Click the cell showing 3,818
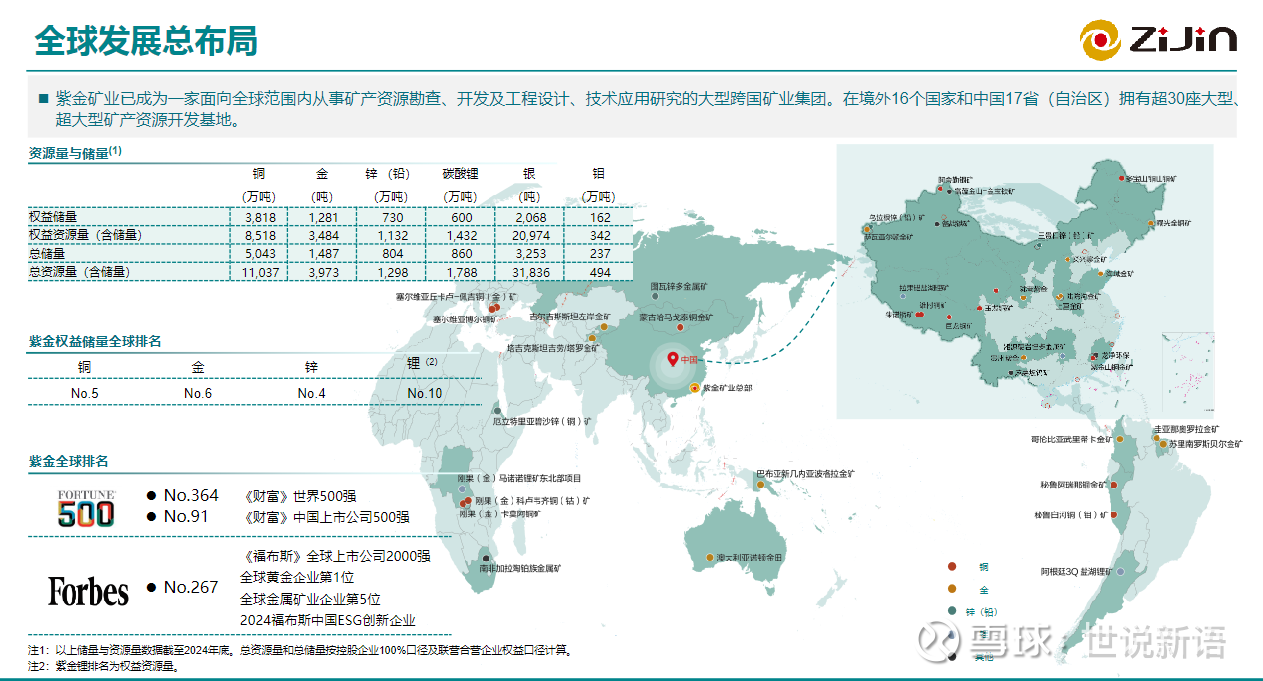 pos(258,217)
